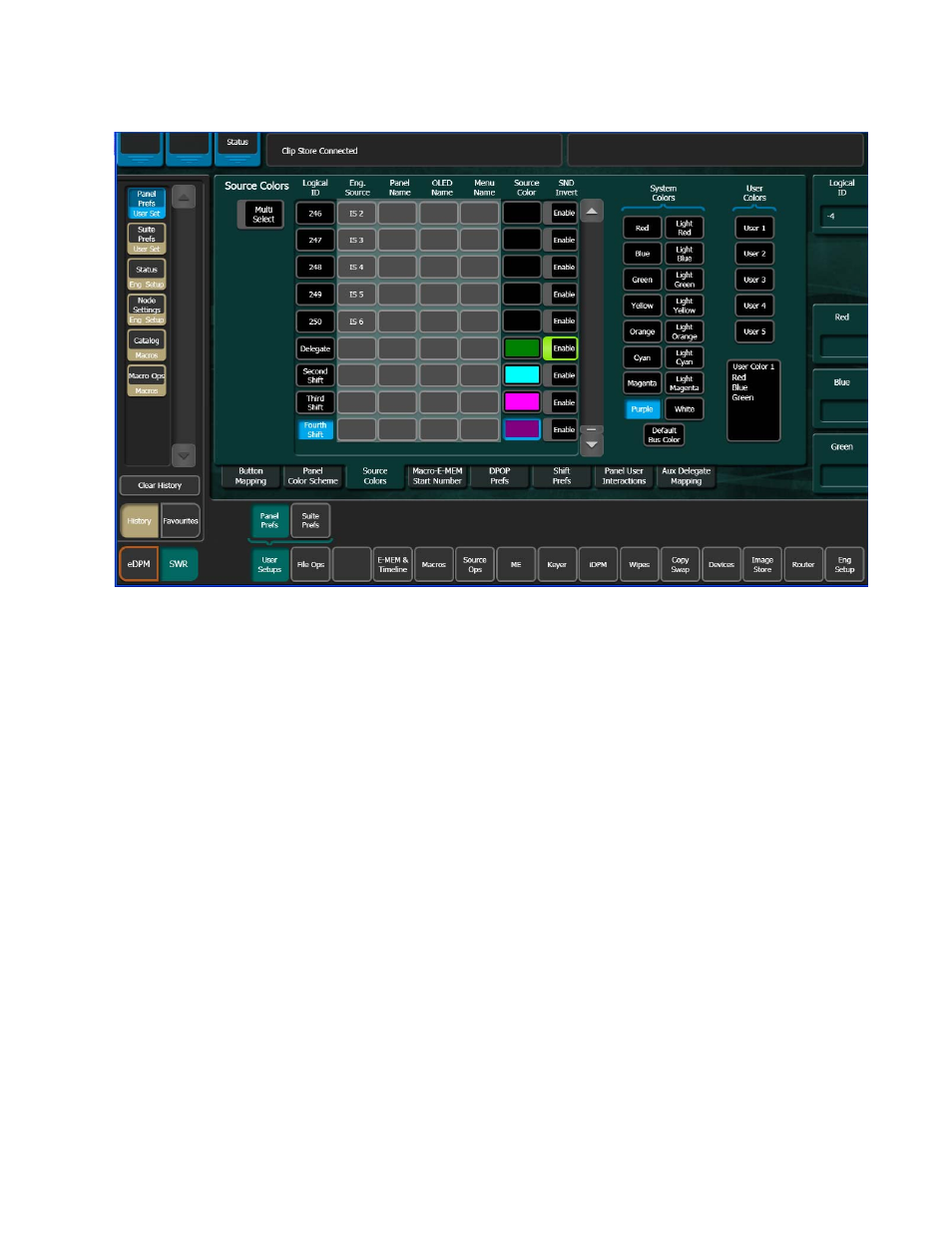Choose Light Blue system color
952x1233 pixels.
point(684,254)
